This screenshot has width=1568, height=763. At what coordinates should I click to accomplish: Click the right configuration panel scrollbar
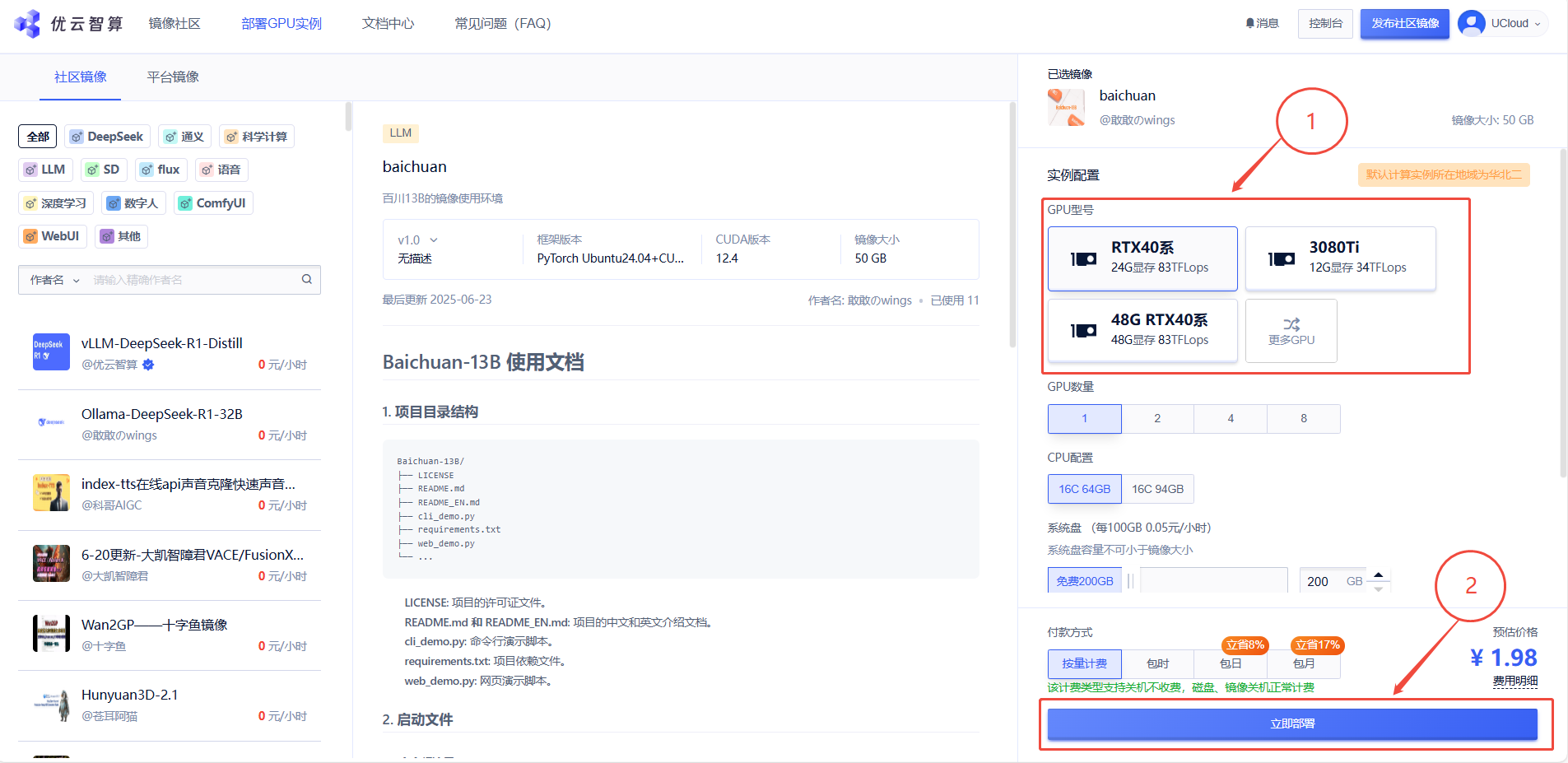[1563, 313]
